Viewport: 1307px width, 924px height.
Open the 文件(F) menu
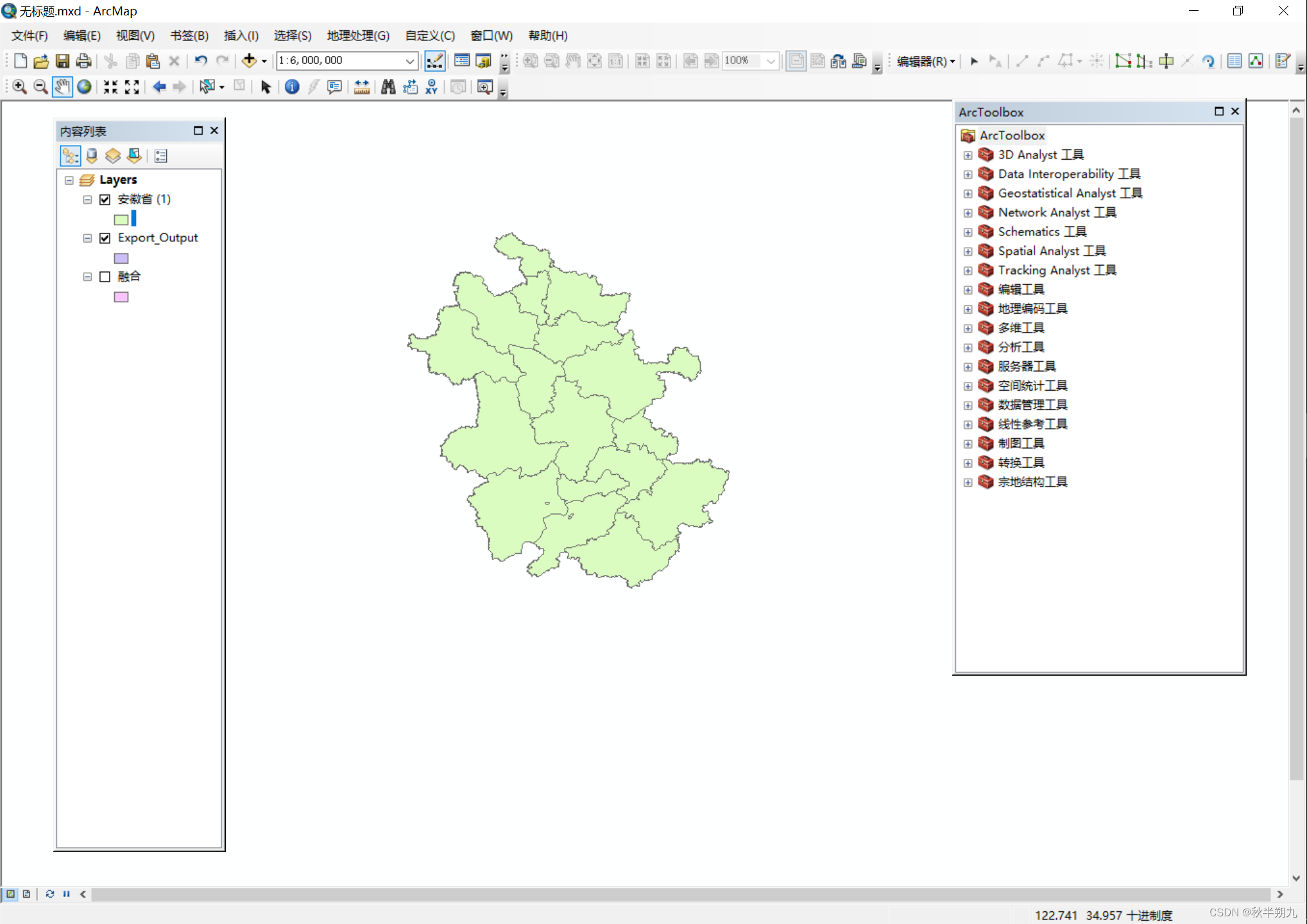(30, 35)
